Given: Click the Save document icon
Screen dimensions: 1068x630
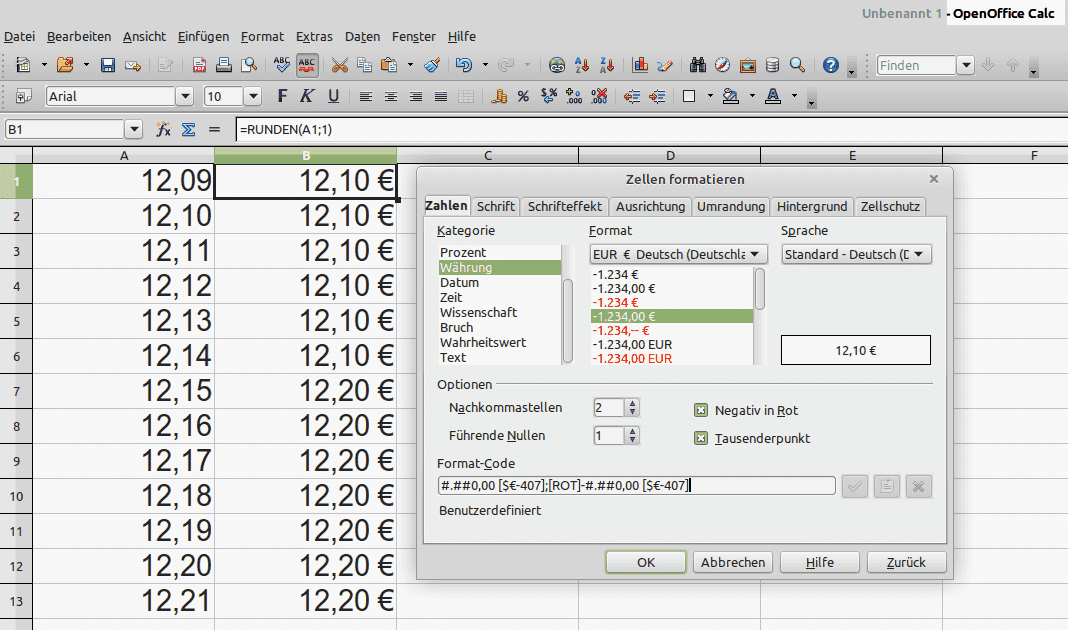Looking at the screenshot, I should [108, 65].
